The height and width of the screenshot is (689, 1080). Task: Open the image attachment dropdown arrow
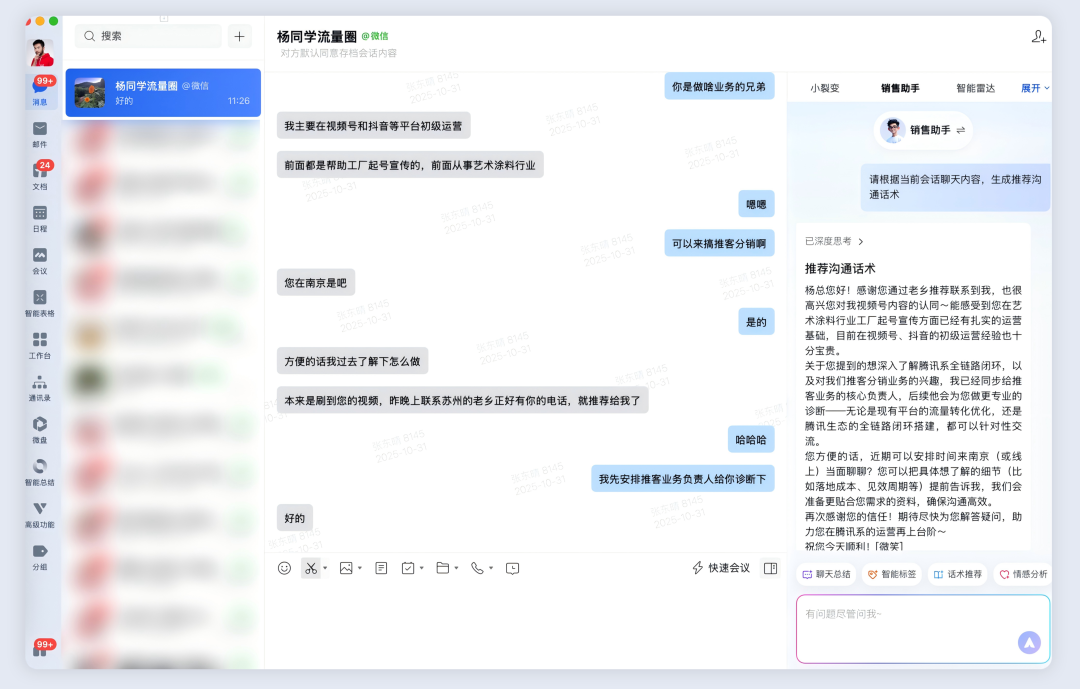[359, 567]
